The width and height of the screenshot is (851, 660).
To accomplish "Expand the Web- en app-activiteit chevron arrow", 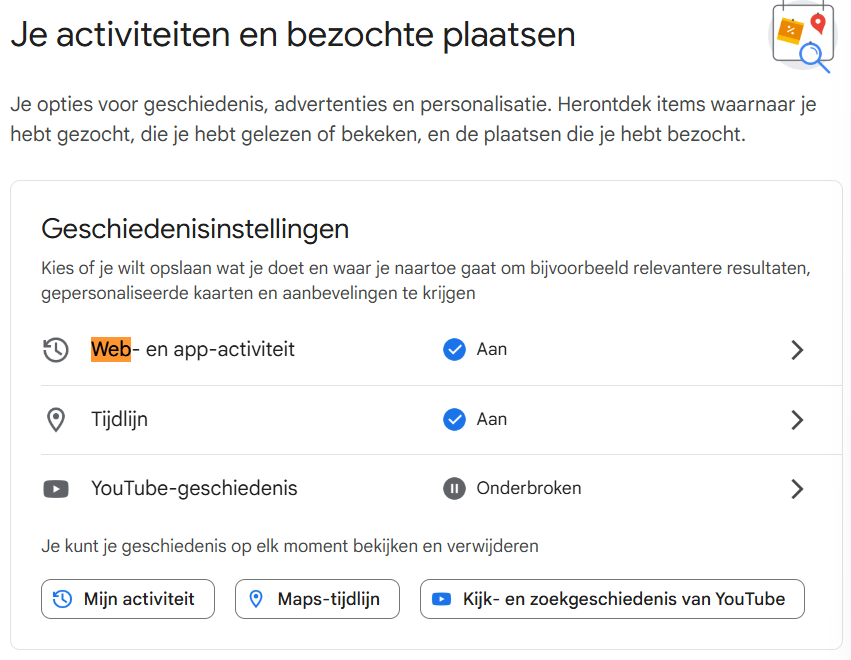I will [797, 350].
